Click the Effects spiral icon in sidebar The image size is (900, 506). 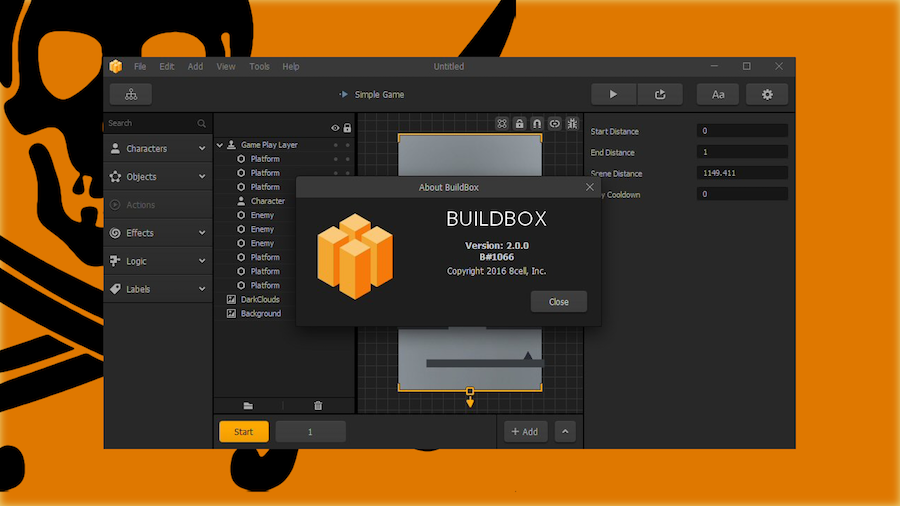[115, 233]
